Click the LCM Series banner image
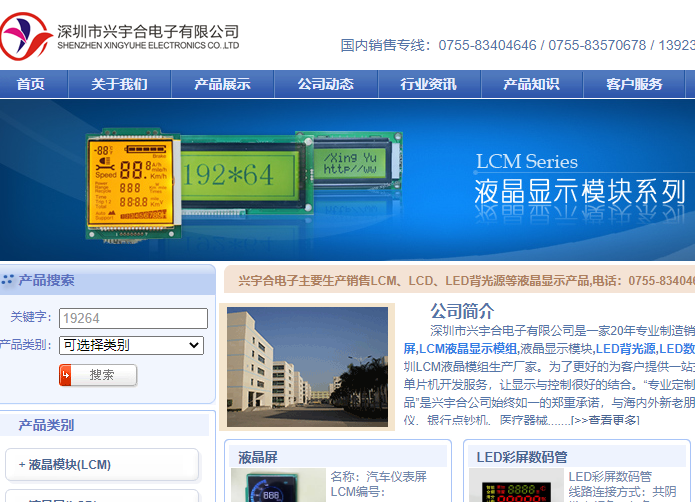 [x=348, y=179]
